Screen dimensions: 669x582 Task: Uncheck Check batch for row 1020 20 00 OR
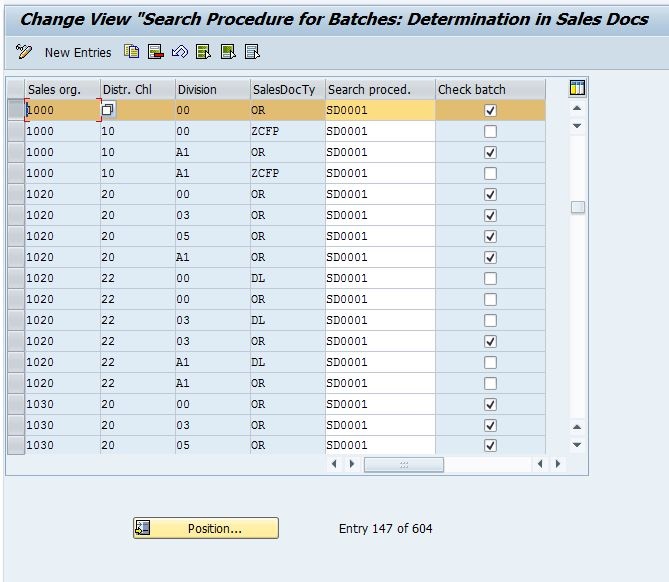tap(490, 195)
